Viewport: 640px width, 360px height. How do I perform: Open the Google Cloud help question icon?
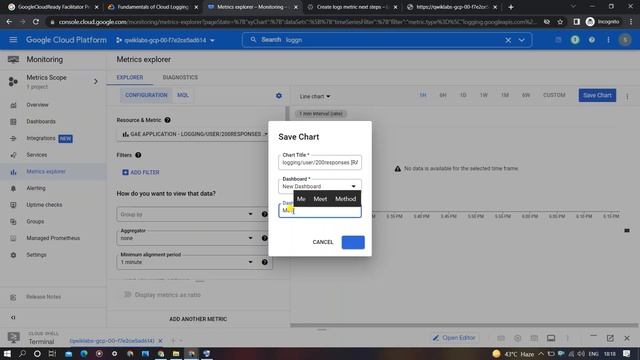(592, 40)
